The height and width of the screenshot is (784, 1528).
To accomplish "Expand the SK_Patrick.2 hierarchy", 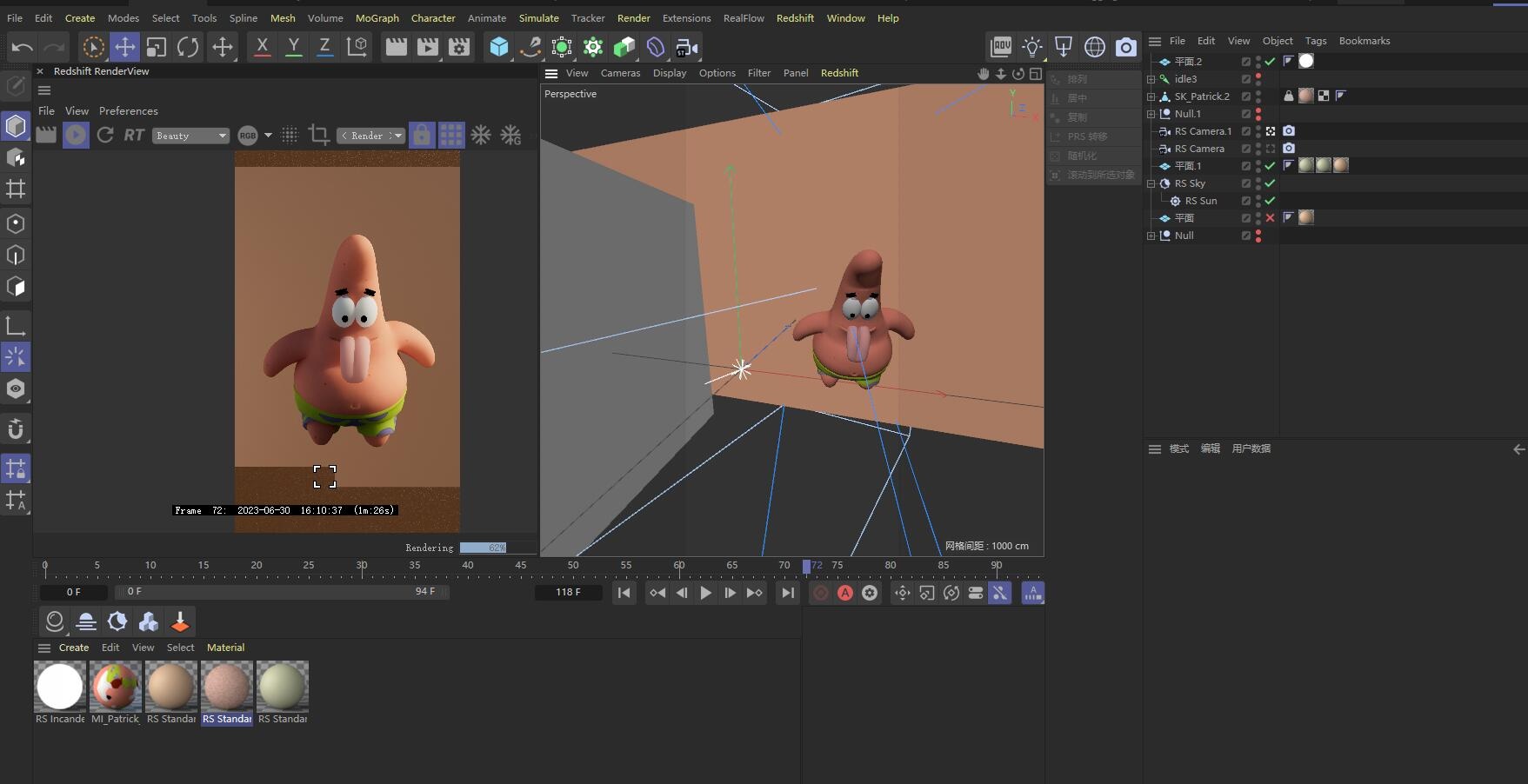I will pyautogui.click(x=1151, y=96).
